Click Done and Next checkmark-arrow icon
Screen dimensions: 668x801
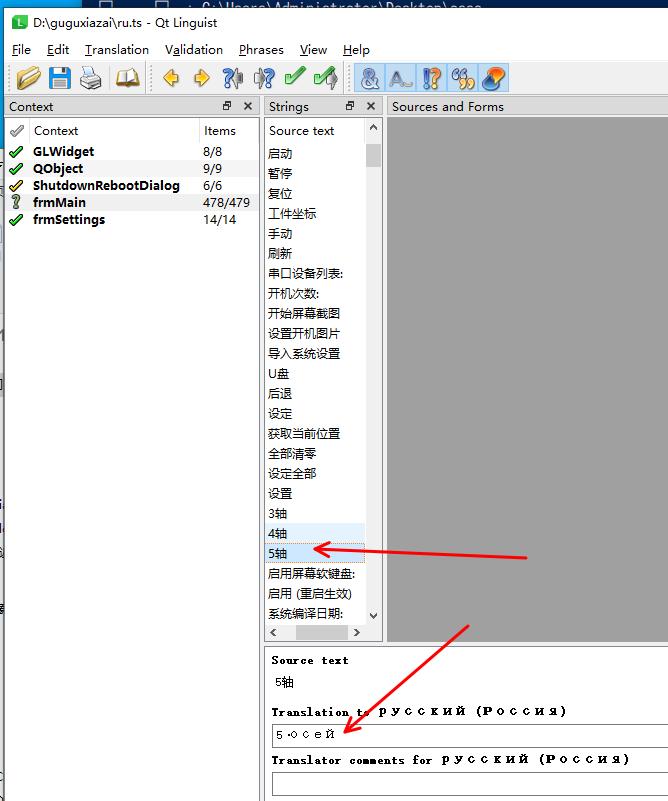(x=325, y=78)
